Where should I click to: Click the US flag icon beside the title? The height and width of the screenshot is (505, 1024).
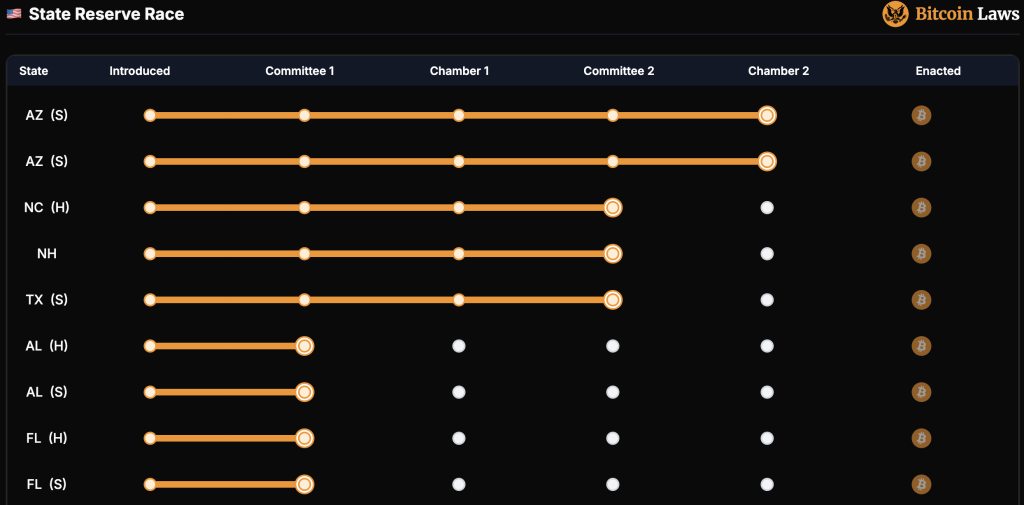(14, 14)
